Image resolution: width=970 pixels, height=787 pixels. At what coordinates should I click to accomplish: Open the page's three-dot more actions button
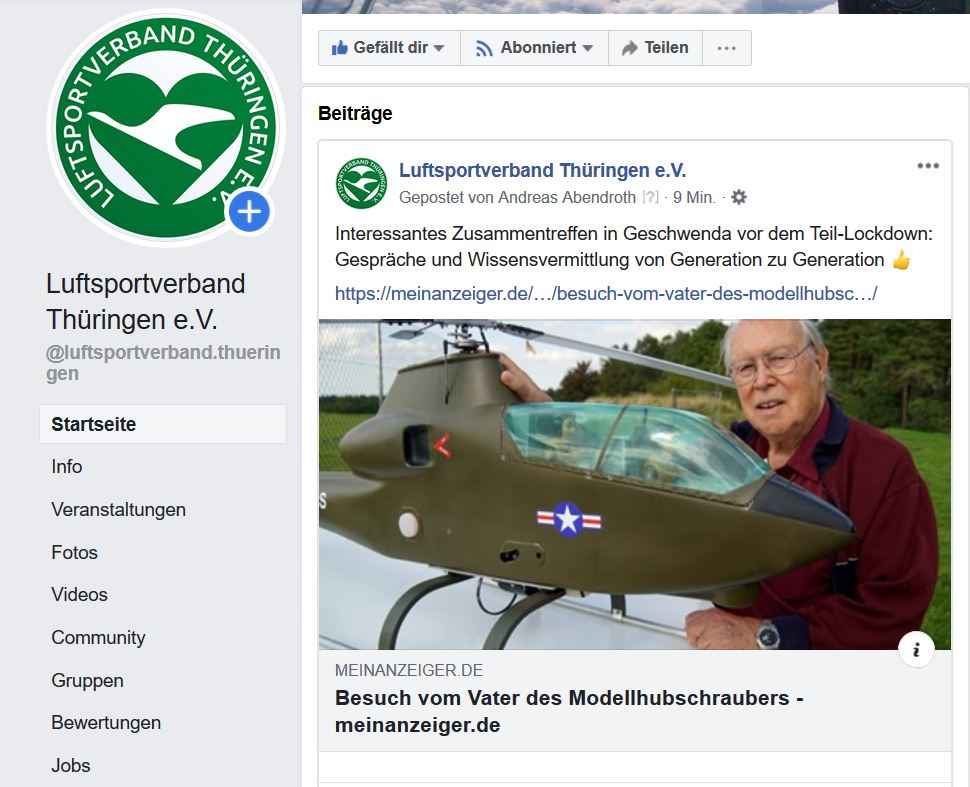point(727,48)
